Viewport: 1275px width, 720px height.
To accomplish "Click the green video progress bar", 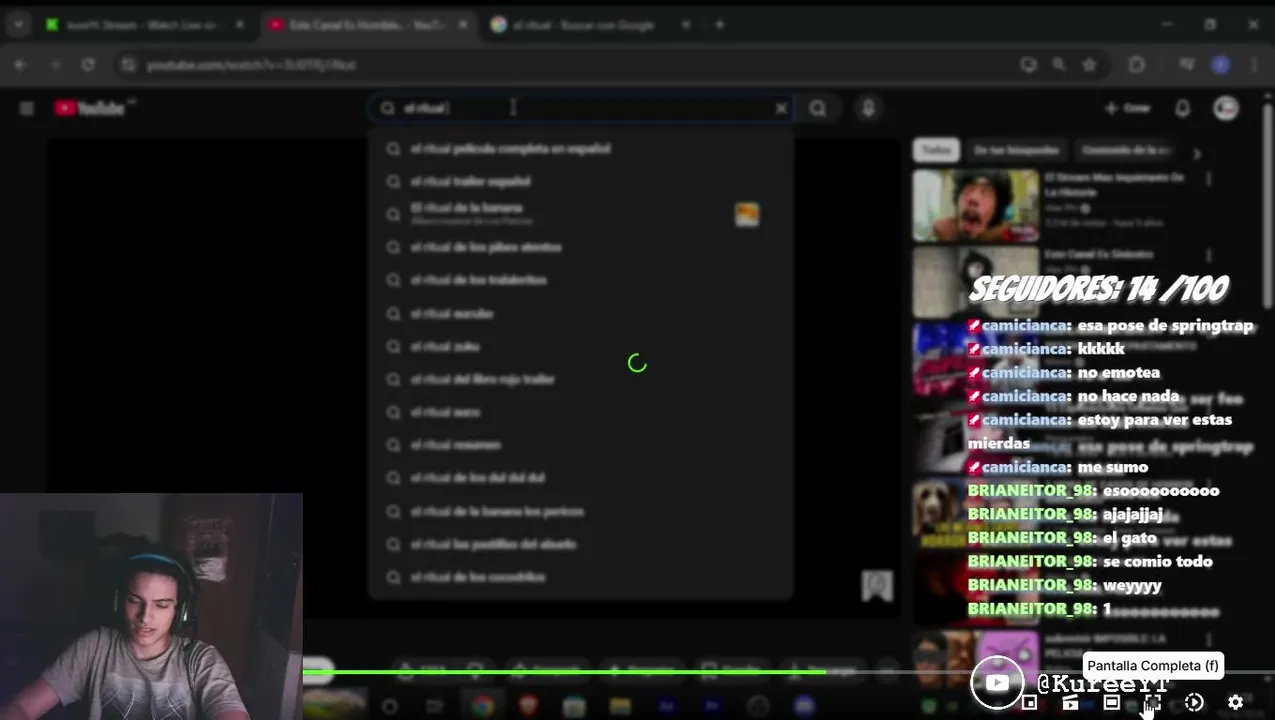I will click(x=564, y=672).
